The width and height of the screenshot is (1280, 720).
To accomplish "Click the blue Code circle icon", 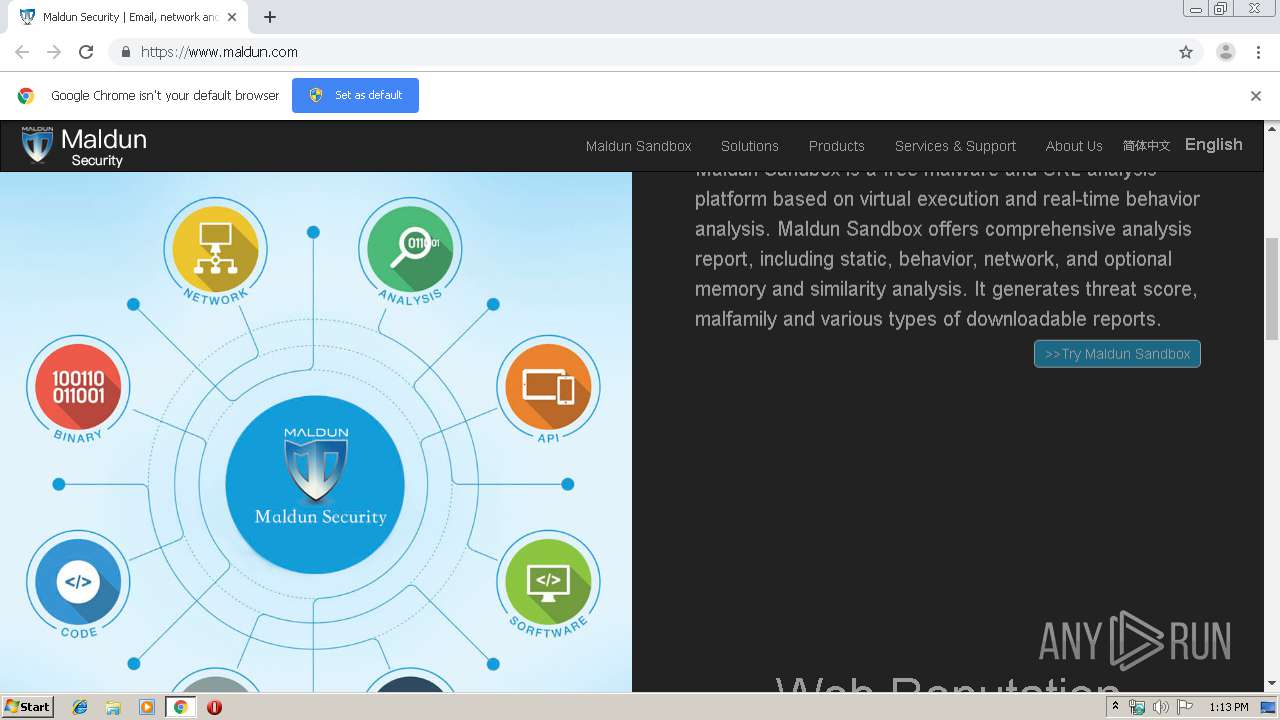I will click(78, 582).
